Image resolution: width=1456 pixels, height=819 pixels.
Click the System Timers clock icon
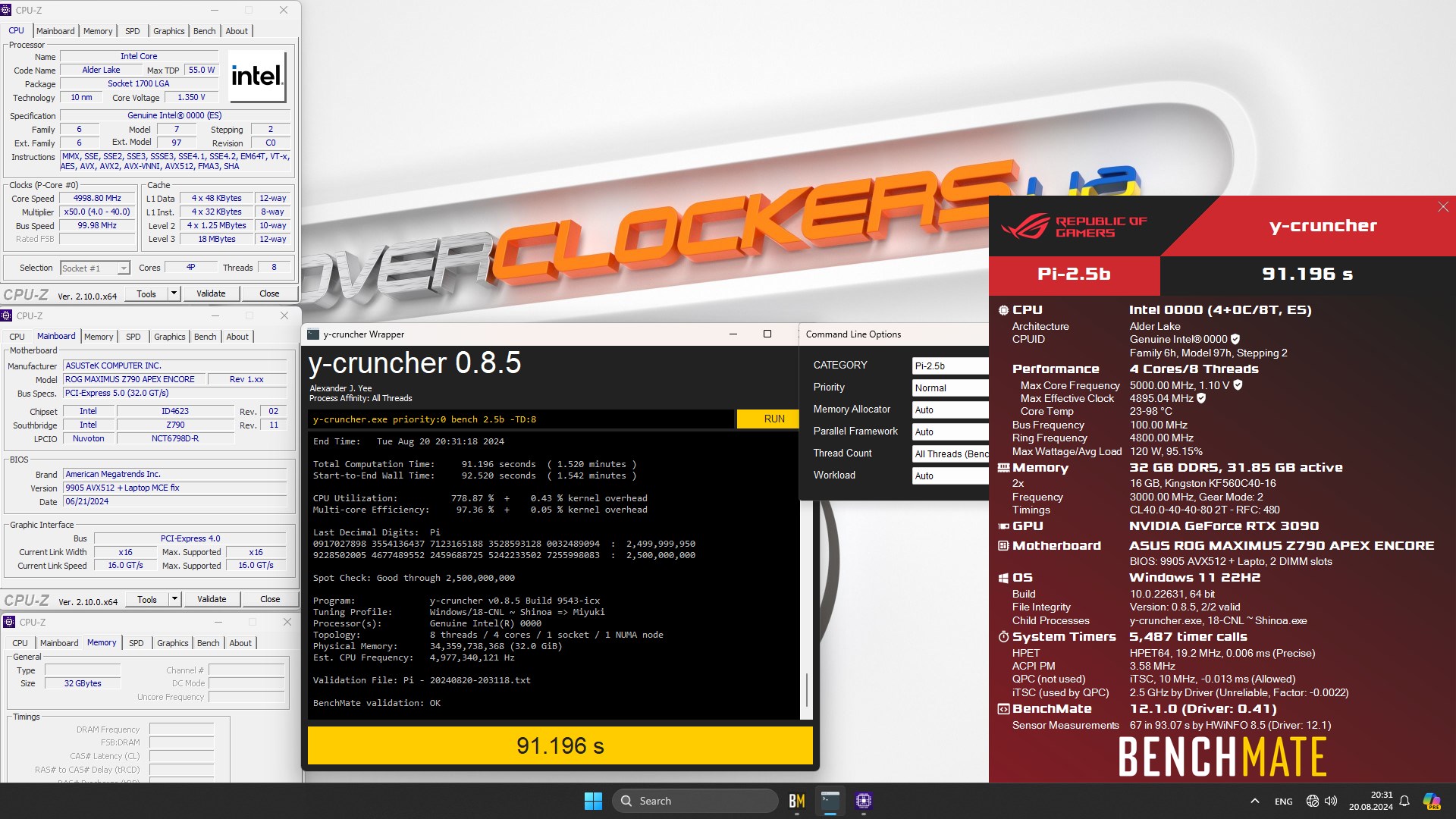(x=1003, y=637)
